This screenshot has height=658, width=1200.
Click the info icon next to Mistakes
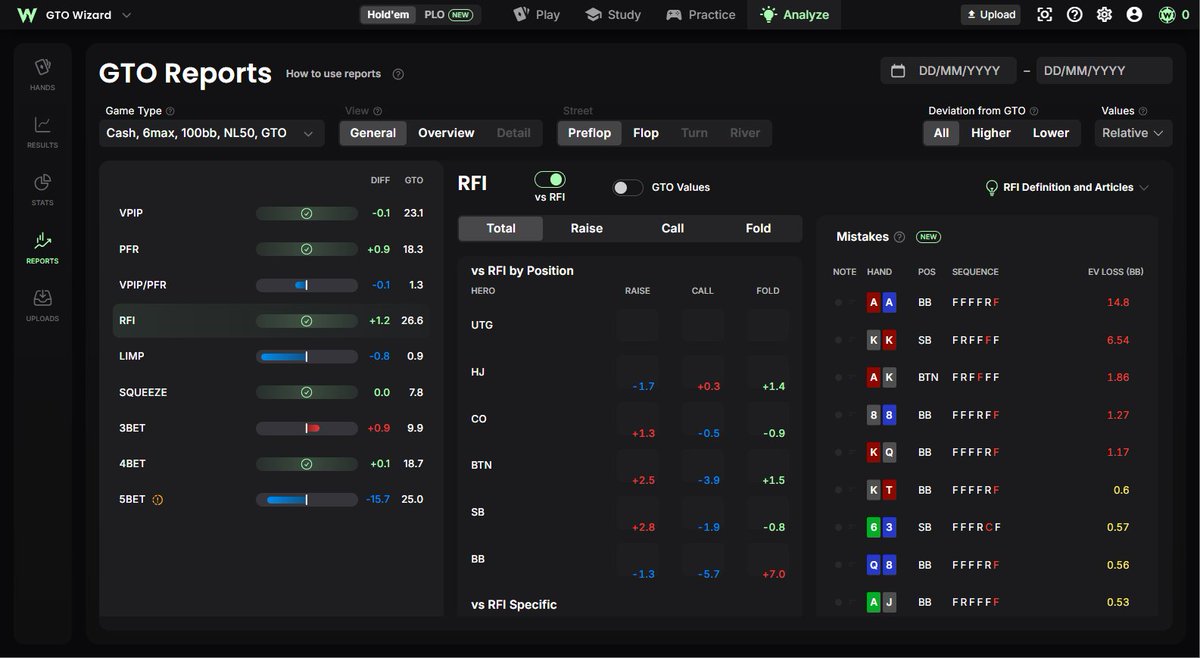(899, 237)
